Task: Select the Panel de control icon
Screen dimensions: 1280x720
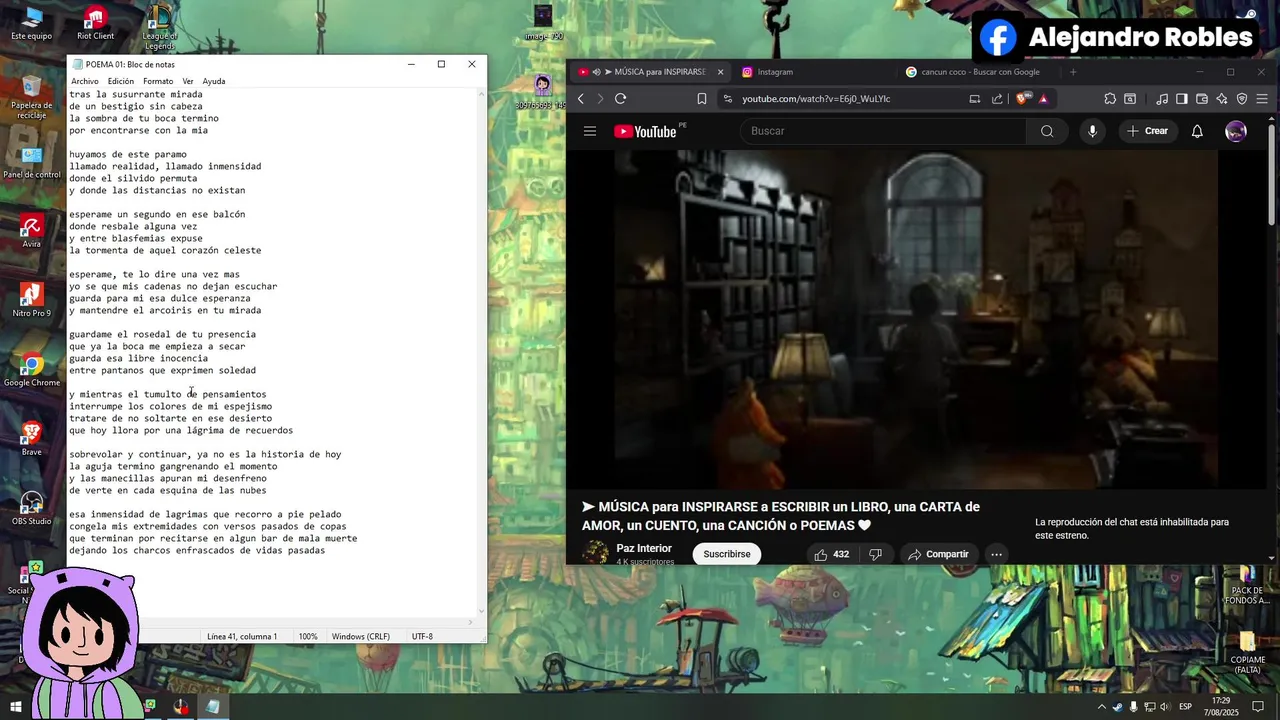Action: (x=32, y=162)
